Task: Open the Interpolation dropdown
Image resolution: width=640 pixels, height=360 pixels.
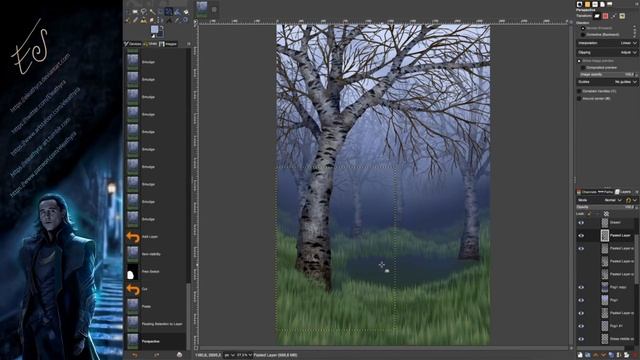Action: tap(607, 43)
